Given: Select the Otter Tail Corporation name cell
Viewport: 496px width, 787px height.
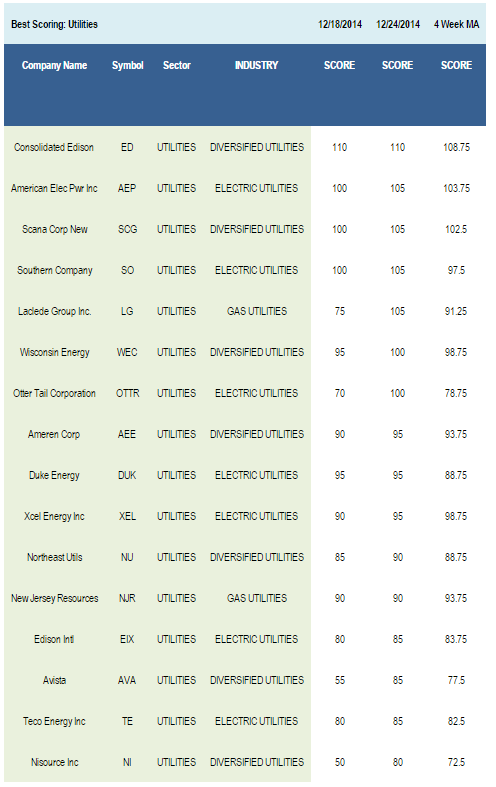Looking at the screenshot, I should point(54,393).
